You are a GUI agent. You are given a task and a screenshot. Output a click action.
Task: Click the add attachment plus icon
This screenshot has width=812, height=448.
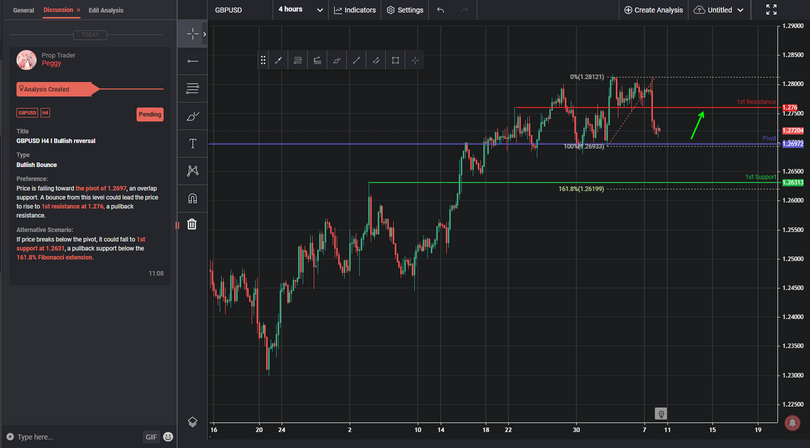(10, 437)
